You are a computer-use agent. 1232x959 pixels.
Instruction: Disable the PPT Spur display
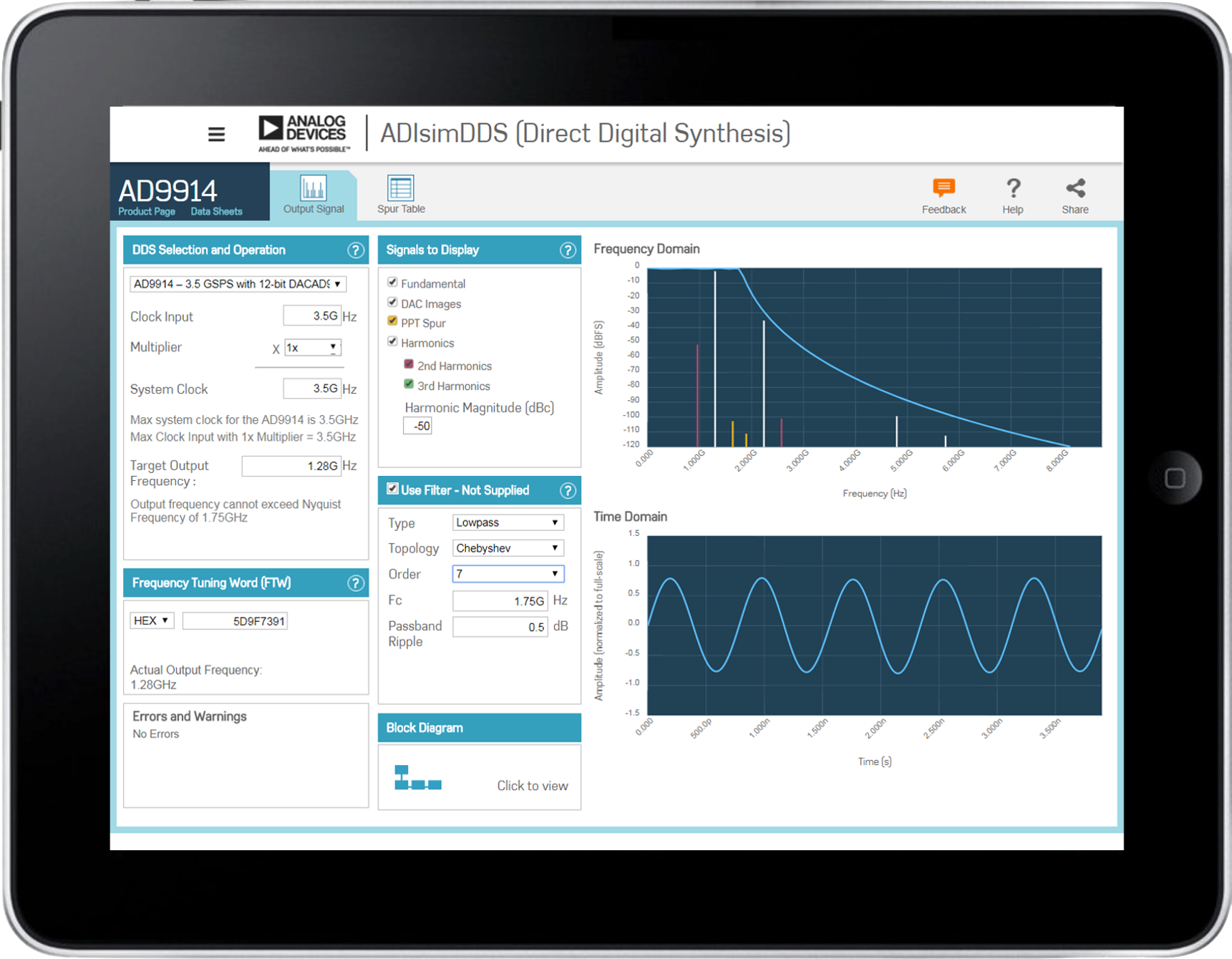coord(392,321)
